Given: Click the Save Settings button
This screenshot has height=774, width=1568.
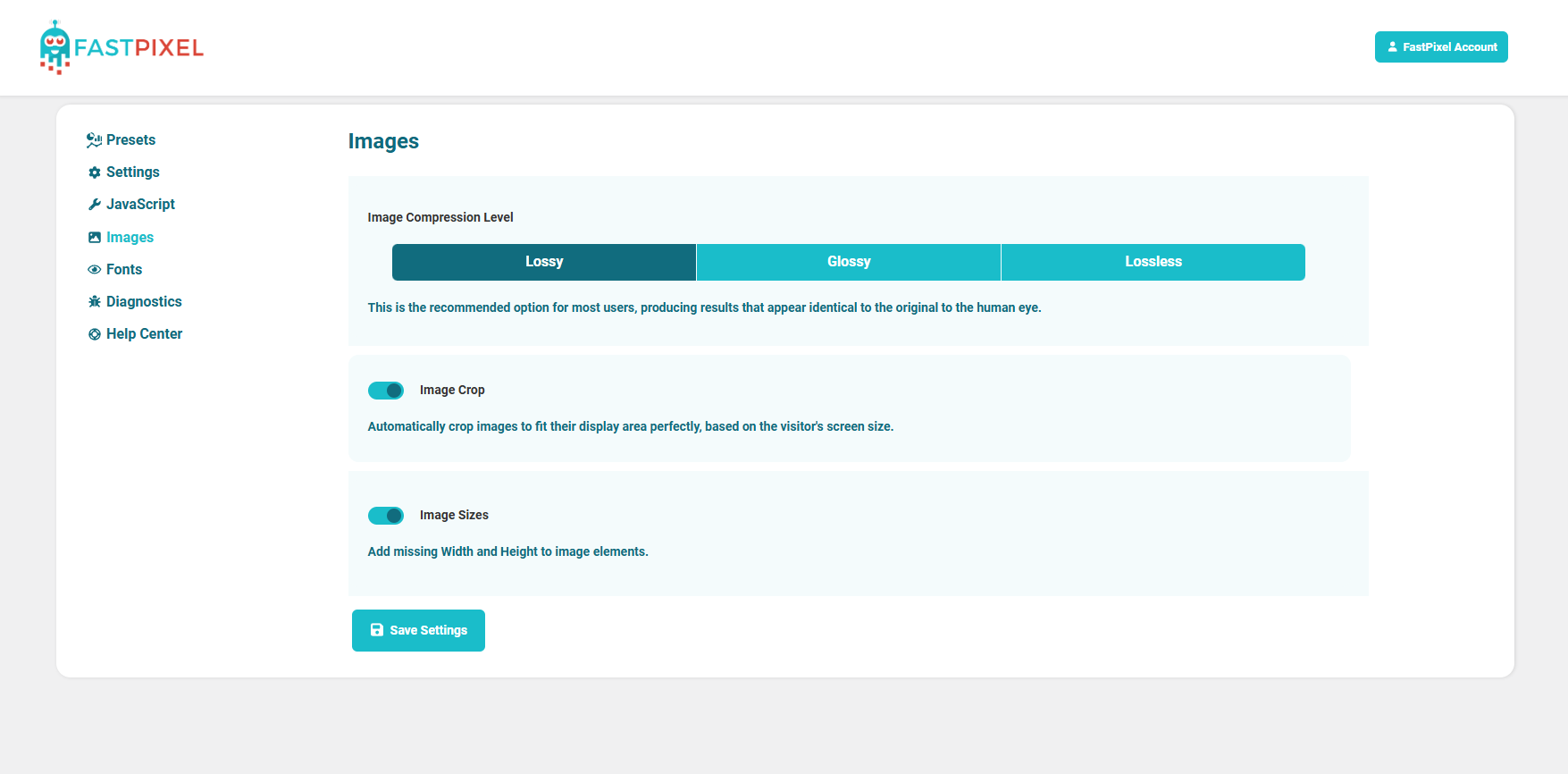Looking at the screenshot, I should tap(418, 630).
